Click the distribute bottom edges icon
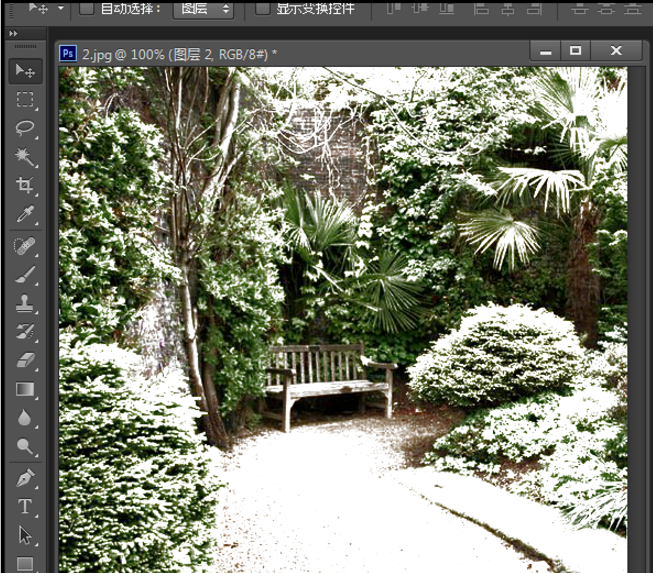The height and width of the screenshot is (573, 653). pyautogui.click(x=633, y=7)
